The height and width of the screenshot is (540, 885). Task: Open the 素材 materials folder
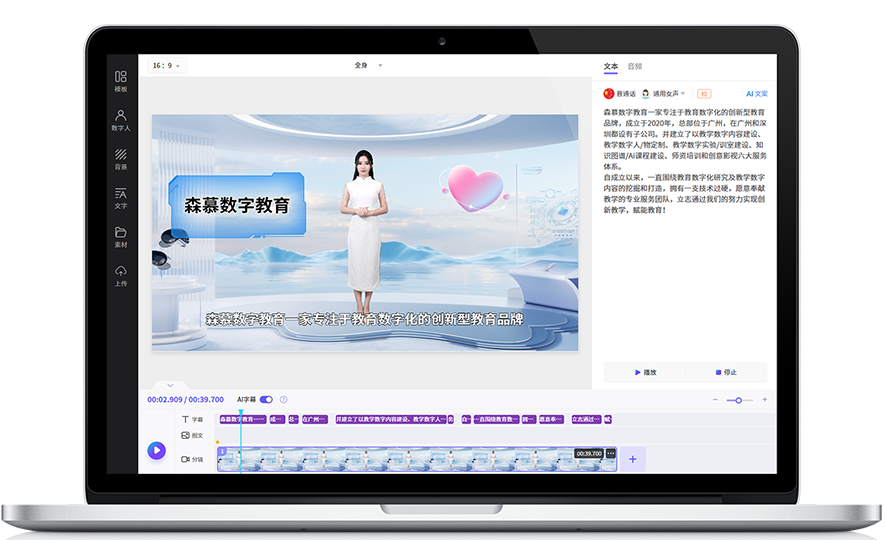pyautogui.click(x=121, y=236)
